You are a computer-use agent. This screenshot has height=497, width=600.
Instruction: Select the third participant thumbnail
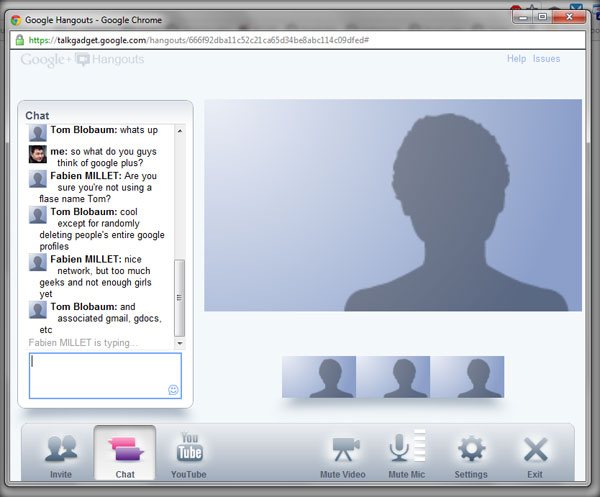(x=467, y=377)
